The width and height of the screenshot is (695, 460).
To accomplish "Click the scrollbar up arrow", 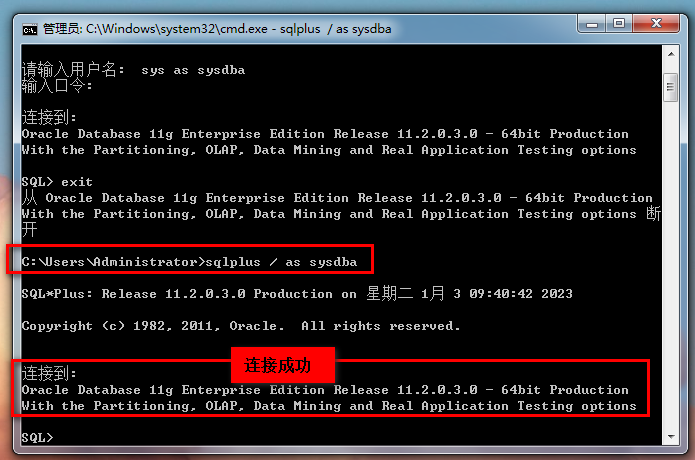I will pyautogui.click(x=671, y=54).
